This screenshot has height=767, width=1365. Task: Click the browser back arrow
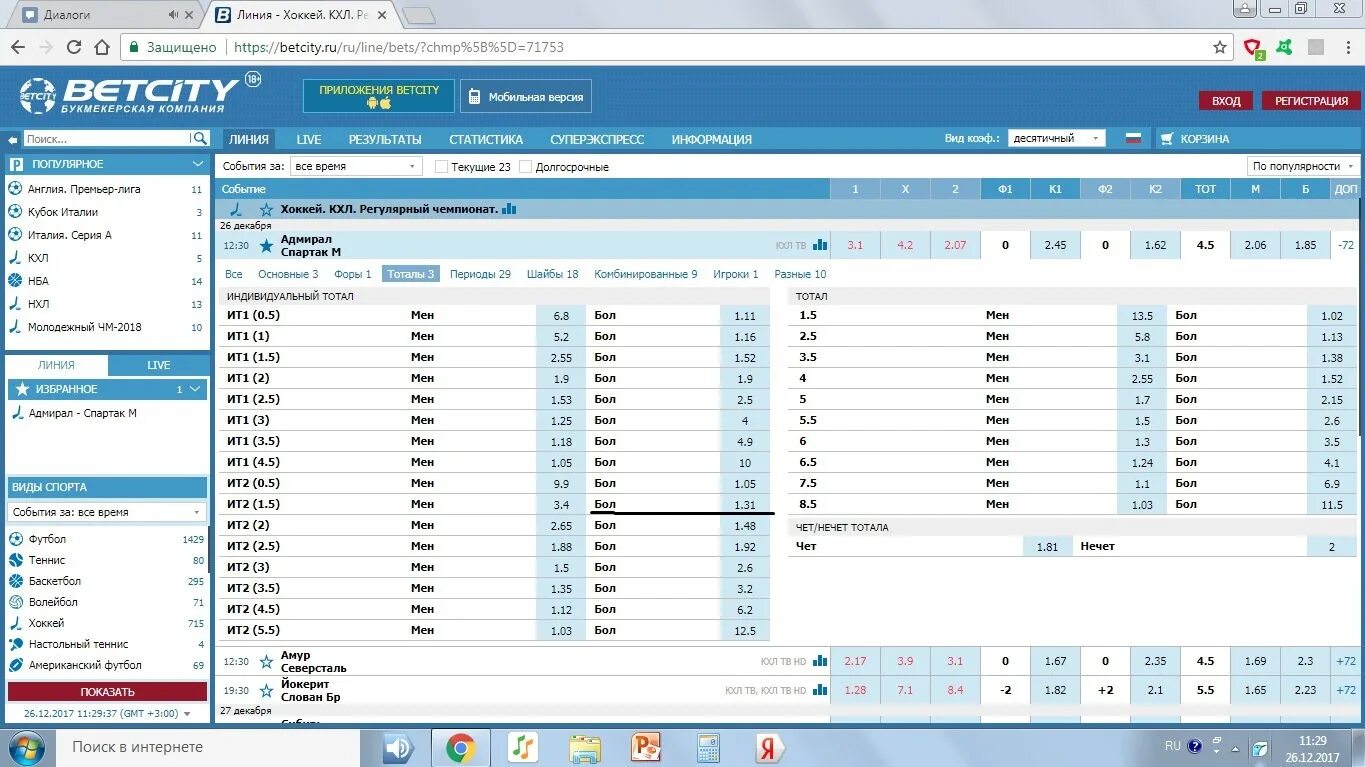(18, 47)
